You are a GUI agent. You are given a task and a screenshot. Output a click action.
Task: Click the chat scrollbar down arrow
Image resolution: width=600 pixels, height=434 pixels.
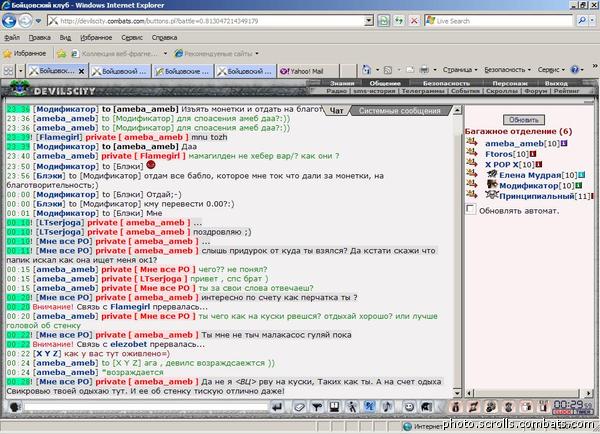click(457, 393)
